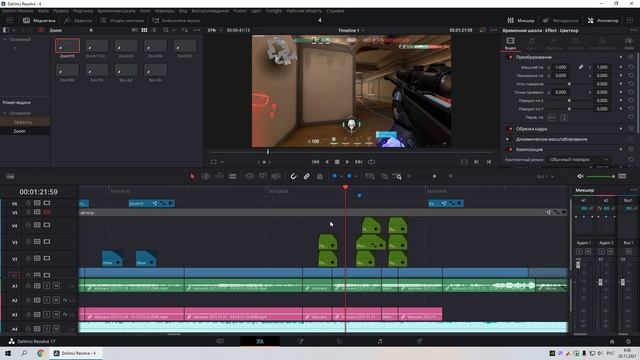Solo audio track A3
This screenshot has width=640, height=360.
point(47,315)
